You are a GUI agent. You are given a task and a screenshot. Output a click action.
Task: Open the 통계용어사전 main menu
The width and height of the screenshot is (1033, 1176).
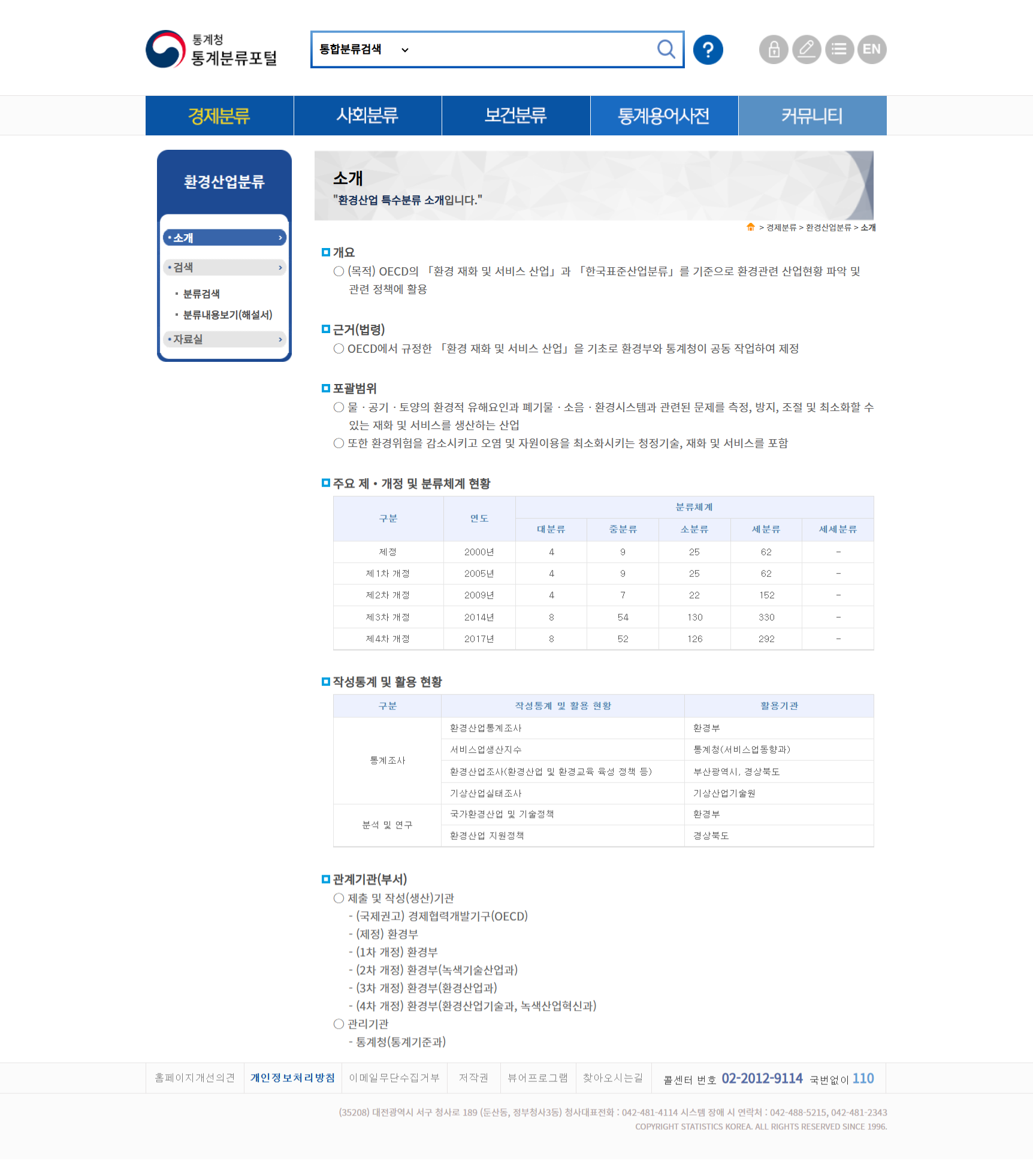(x=664, y=116)
